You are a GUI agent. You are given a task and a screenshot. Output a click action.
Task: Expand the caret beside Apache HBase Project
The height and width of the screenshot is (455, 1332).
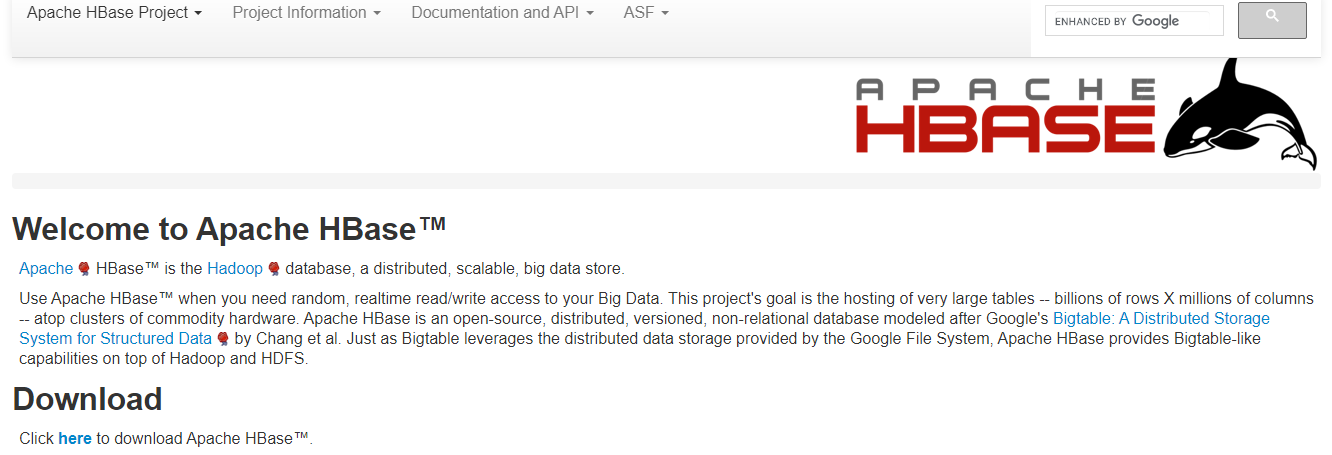coord(198,14)
